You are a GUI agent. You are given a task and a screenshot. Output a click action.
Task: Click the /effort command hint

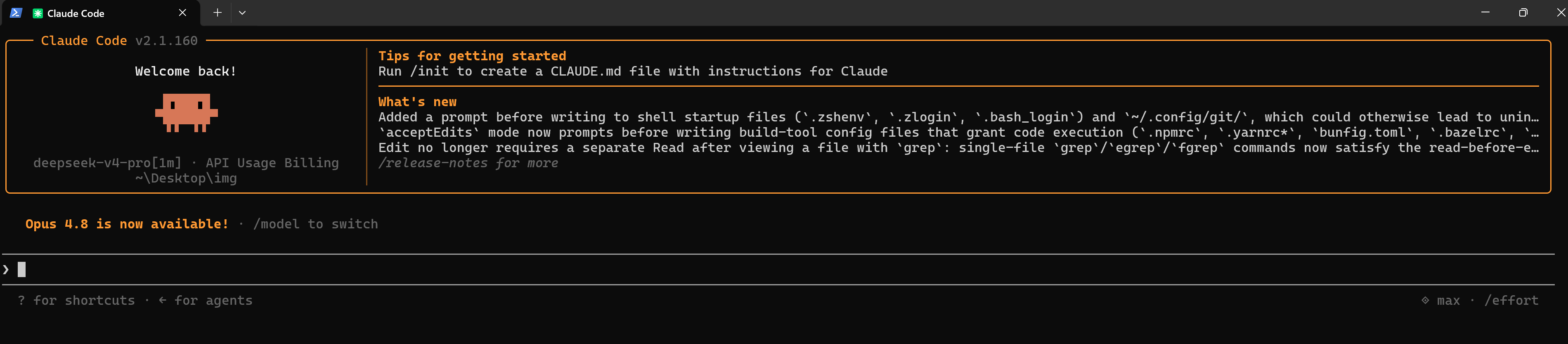(1511, 301)
